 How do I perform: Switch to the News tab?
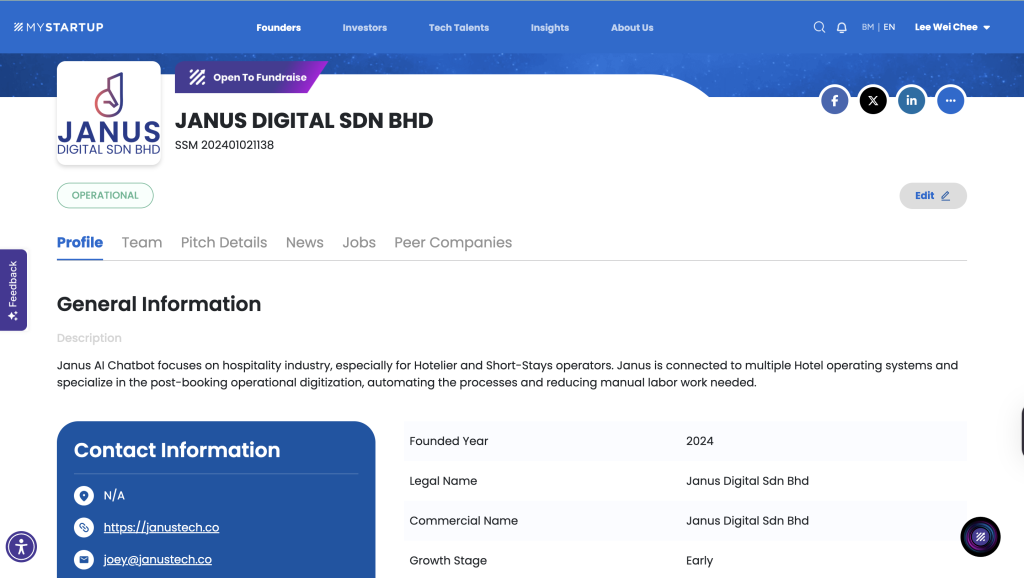(x=304, y=242)
